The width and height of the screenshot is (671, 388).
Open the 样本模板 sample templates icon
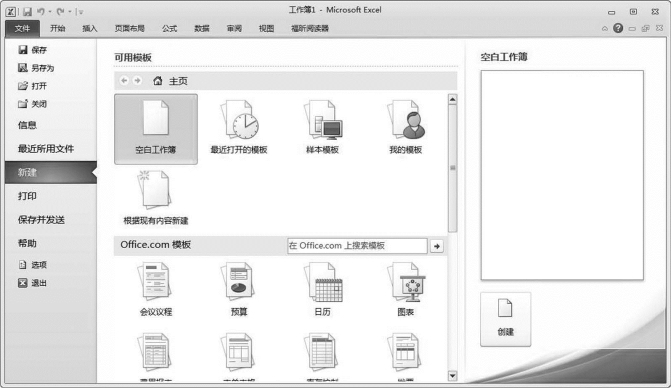tap(322, 127)
